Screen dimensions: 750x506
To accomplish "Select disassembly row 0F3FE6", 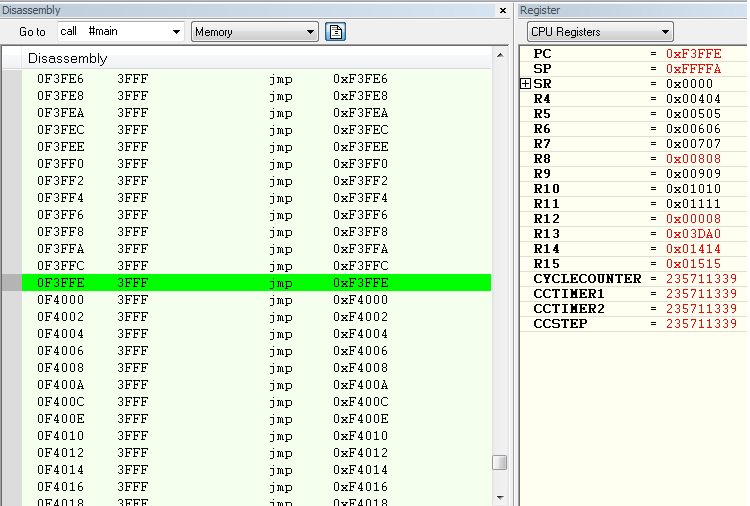I will coord(256,78).
